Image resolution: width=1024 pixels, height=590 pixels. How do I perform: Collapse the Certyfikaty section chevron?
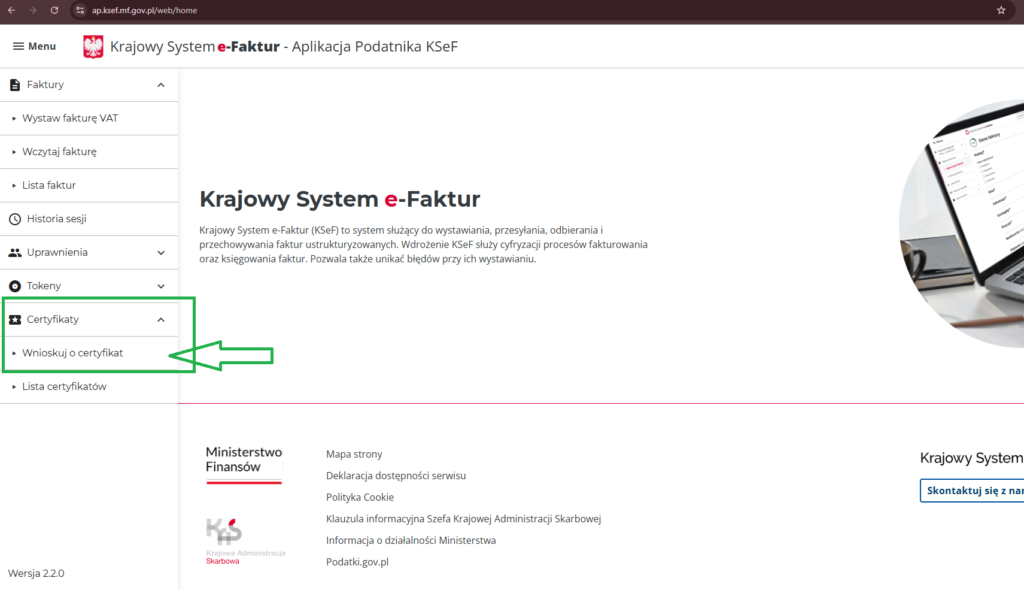click(x=161, y=320)
